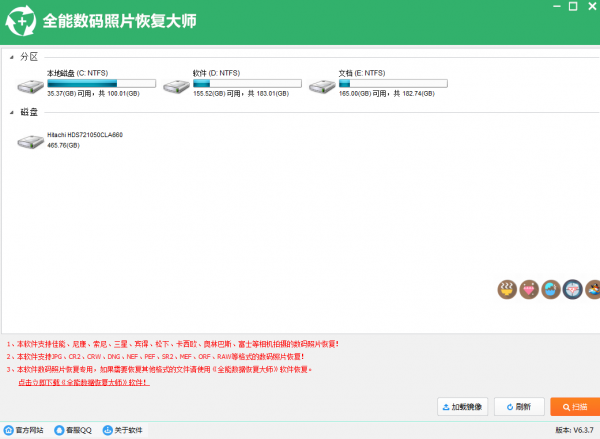Select the Hitachi HDS721050CLA660 disk icon

pyautogui.click(x=30, y=140)
